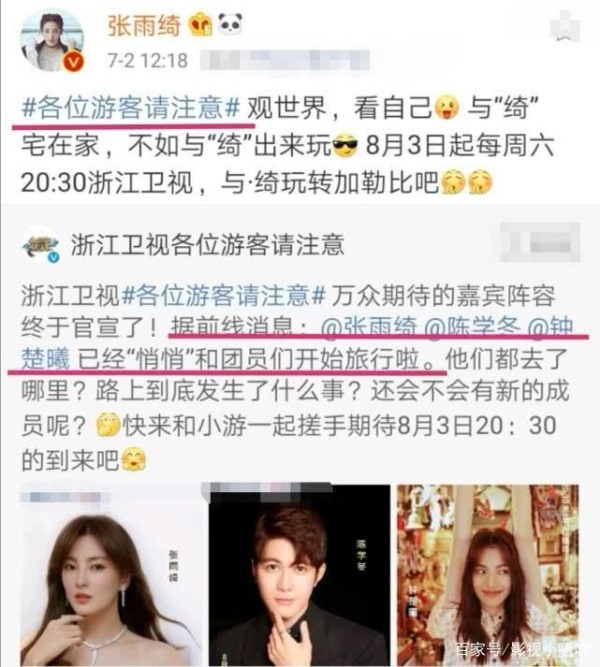Open the post options chevron at top right
600x667 pixels.
tap(565, 26)
